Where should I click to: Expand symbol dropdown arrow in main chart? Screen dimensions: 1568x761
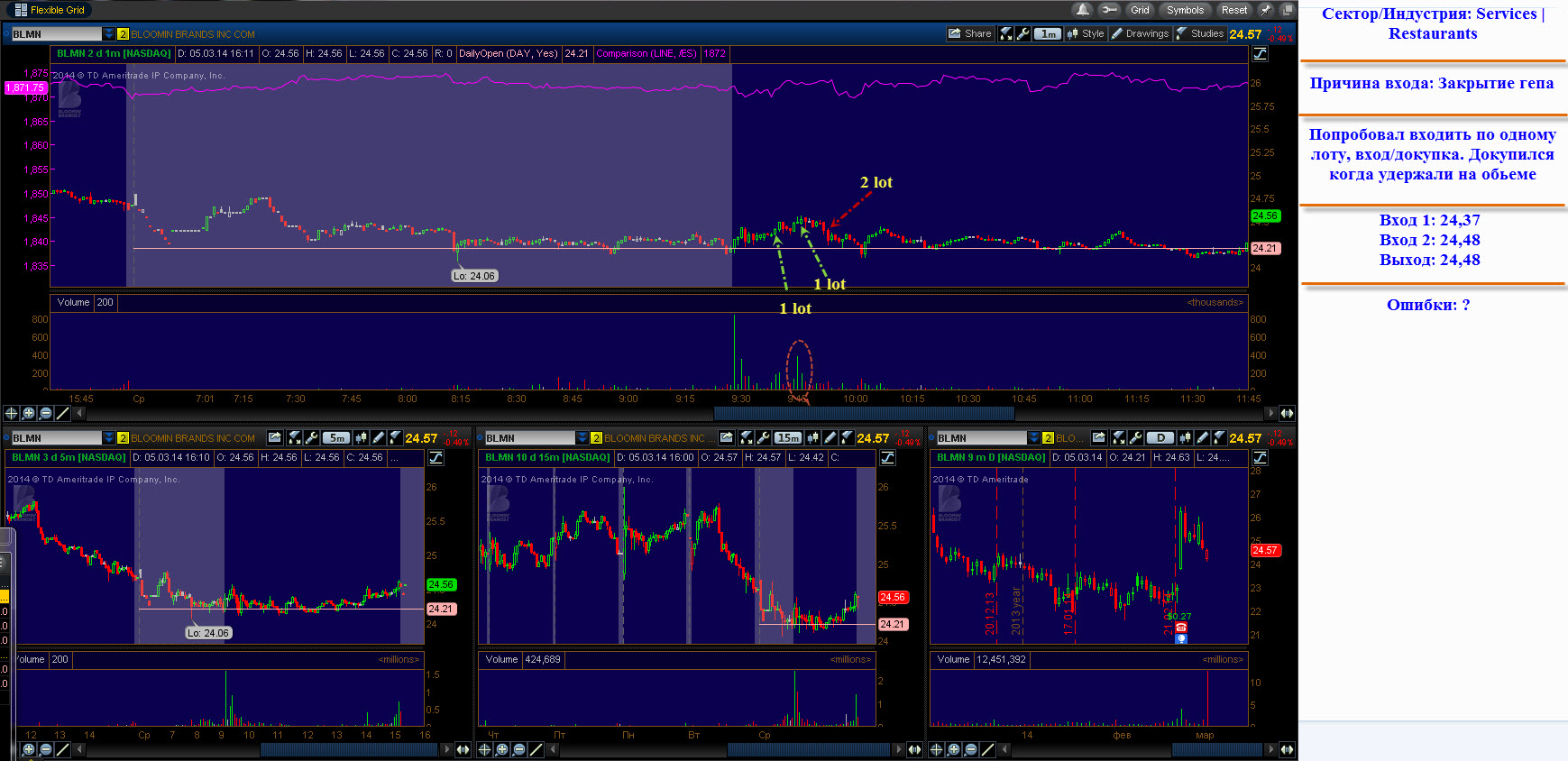coord(109,34)
